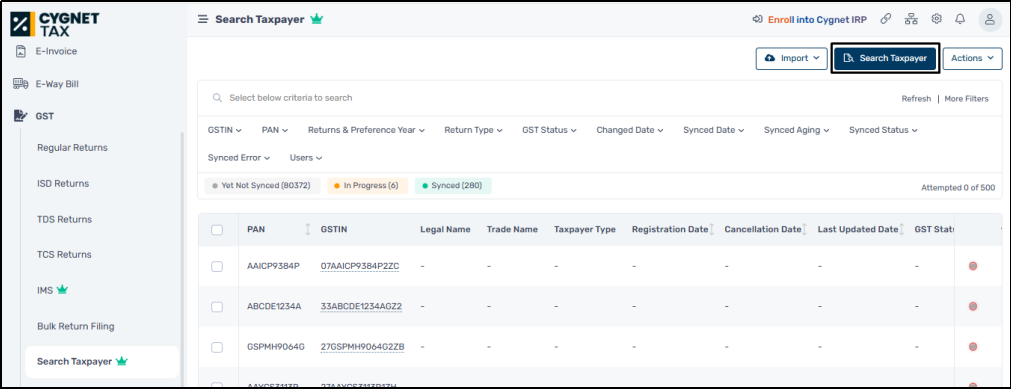Expand the GST Status filter dropdown

[549, 130]
